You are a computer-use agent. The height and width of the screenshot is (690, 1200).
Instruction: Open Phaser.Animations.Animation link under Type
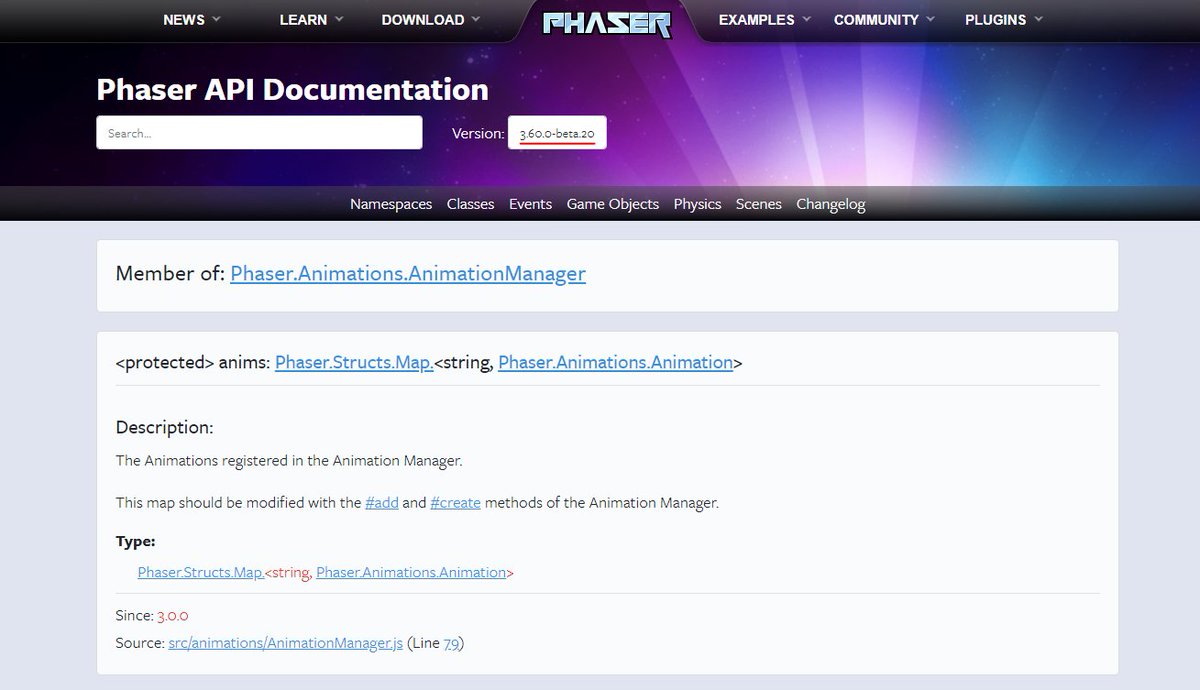pyautogui.click(x=411, y=573)
